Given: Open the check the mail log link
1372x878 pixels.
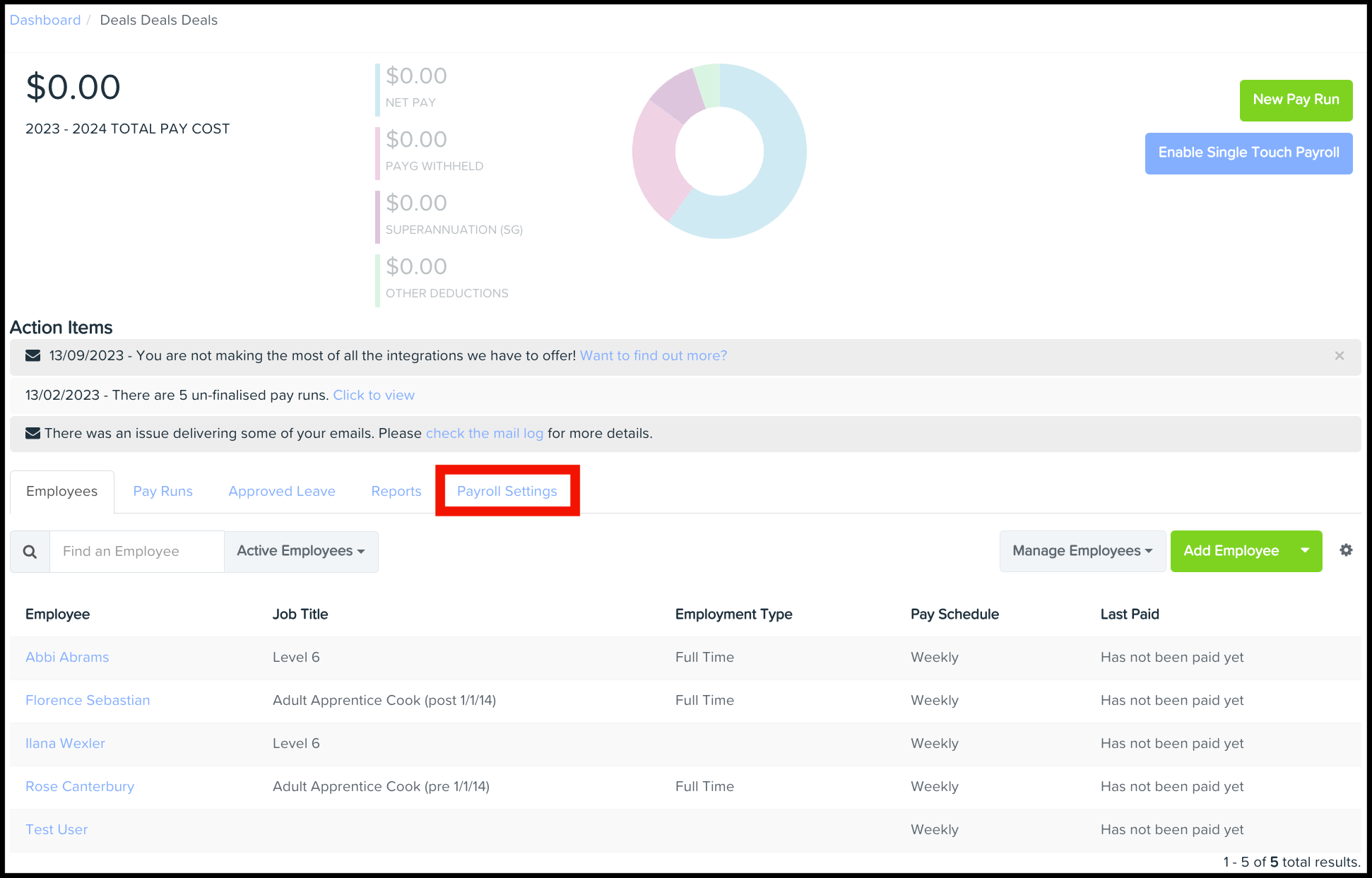Looking at the screenshot, I should click(484, 434).
